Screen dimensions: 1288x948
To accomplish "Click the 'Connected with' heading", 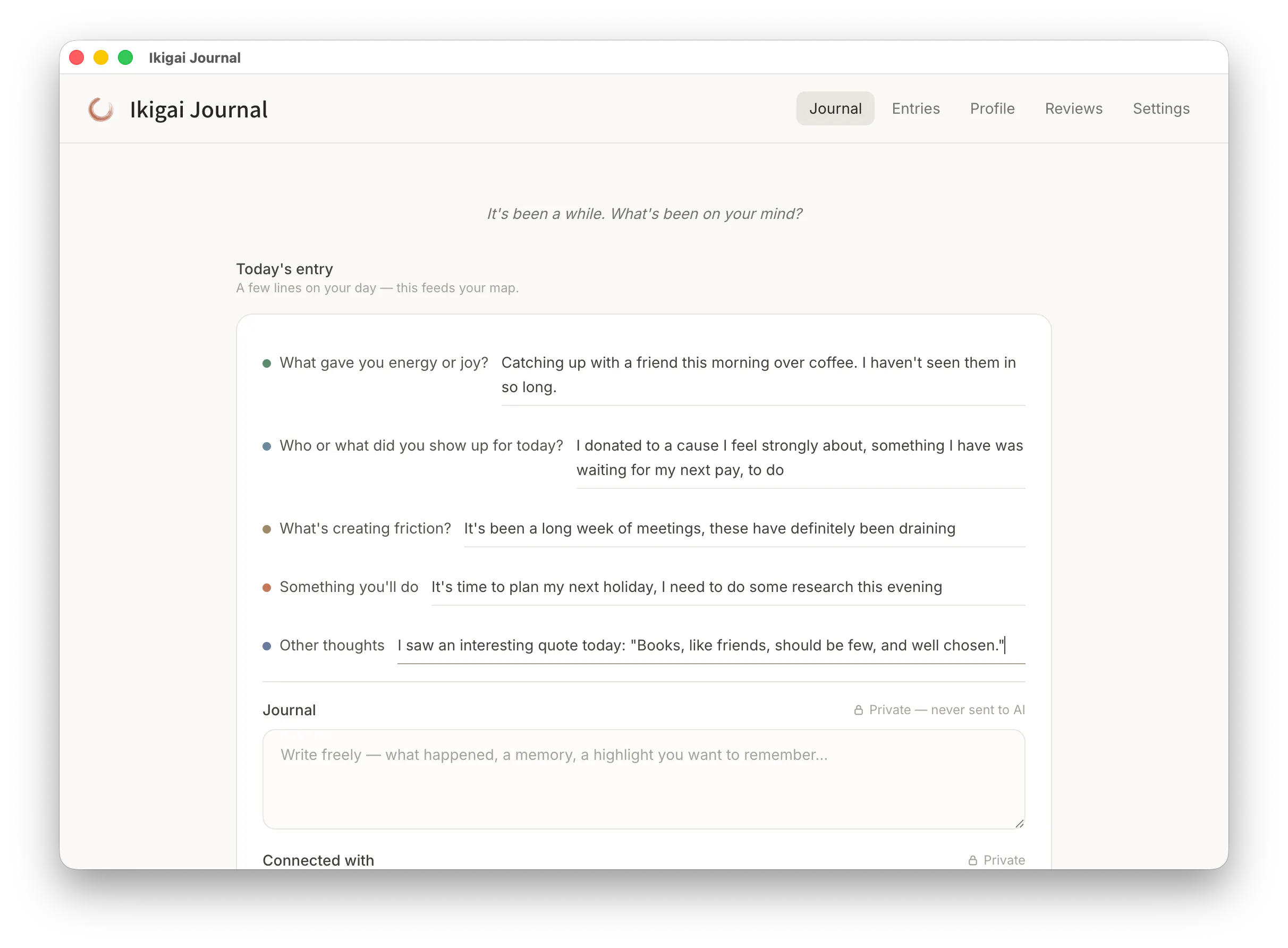I will [318, 860].
